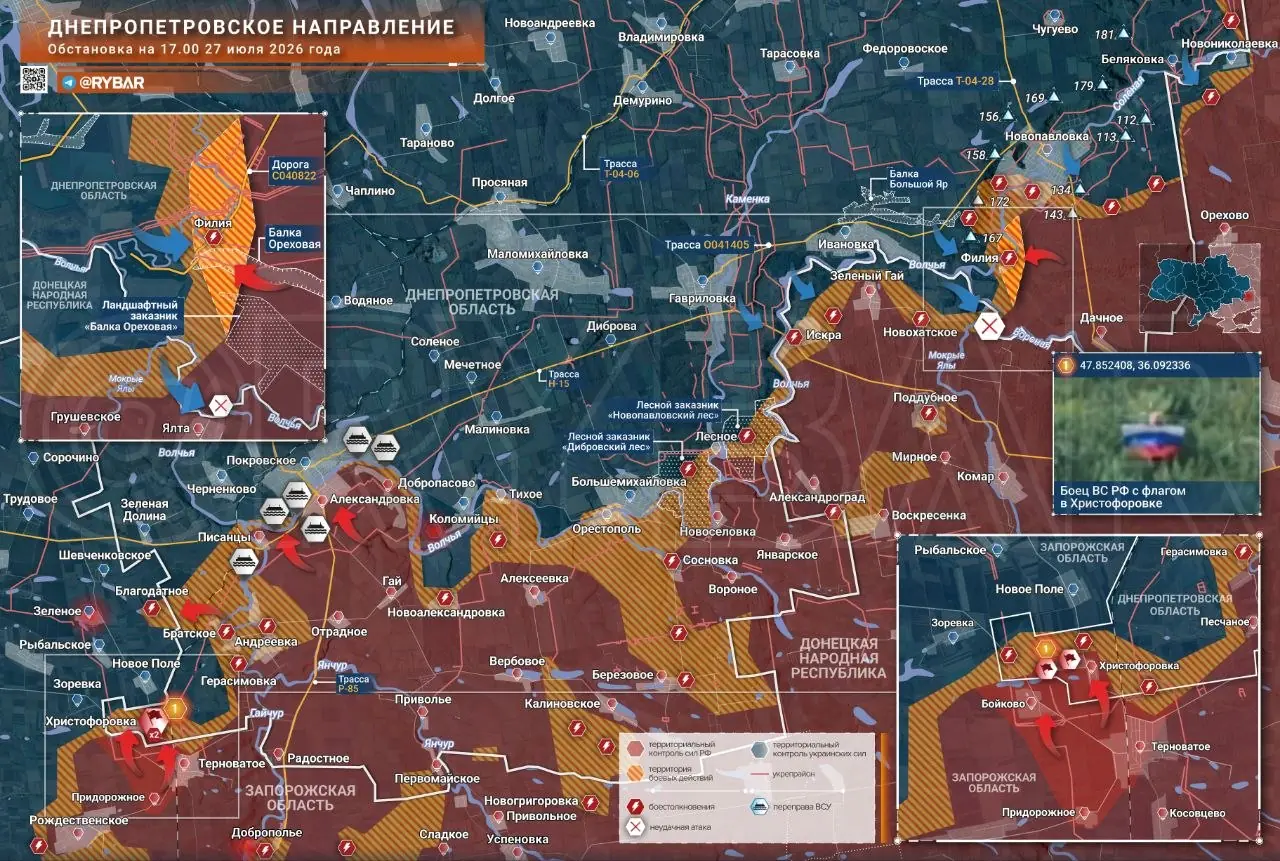Click the Маломихайловка town label
This screenshot has width=1280, height=861.
(x=537, y=254)
